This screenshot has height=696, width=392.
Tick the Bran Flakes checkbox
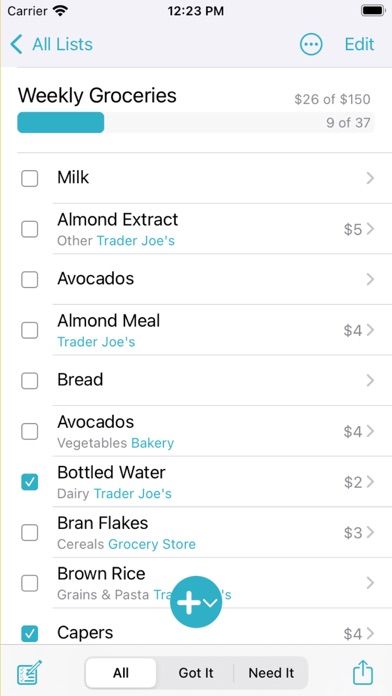pos(30,532)
